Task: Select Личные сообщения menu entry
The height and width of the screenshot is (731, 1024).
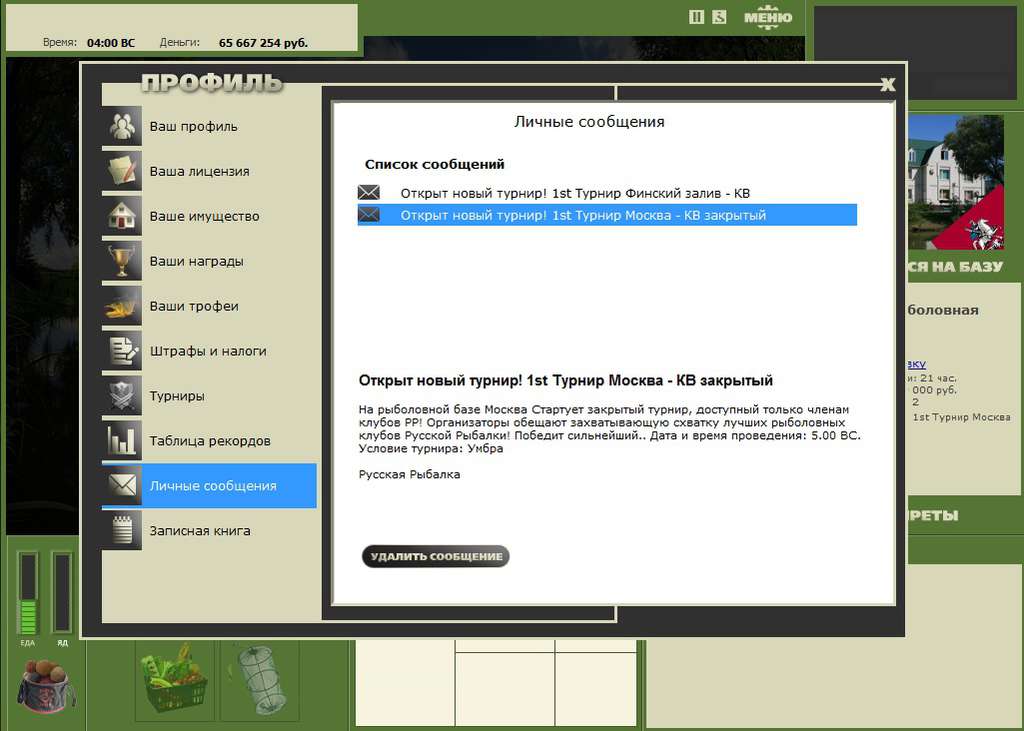Action: (x=209, y=485)
